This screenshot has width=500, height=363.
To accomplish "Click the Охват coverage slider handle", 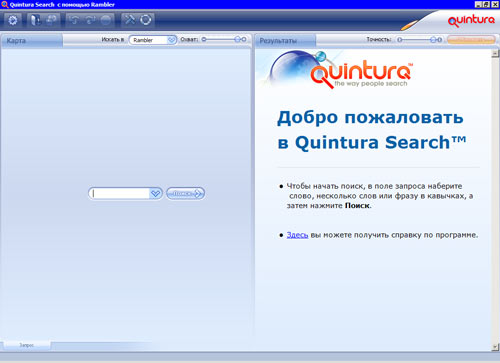I will tap(237, 39).
